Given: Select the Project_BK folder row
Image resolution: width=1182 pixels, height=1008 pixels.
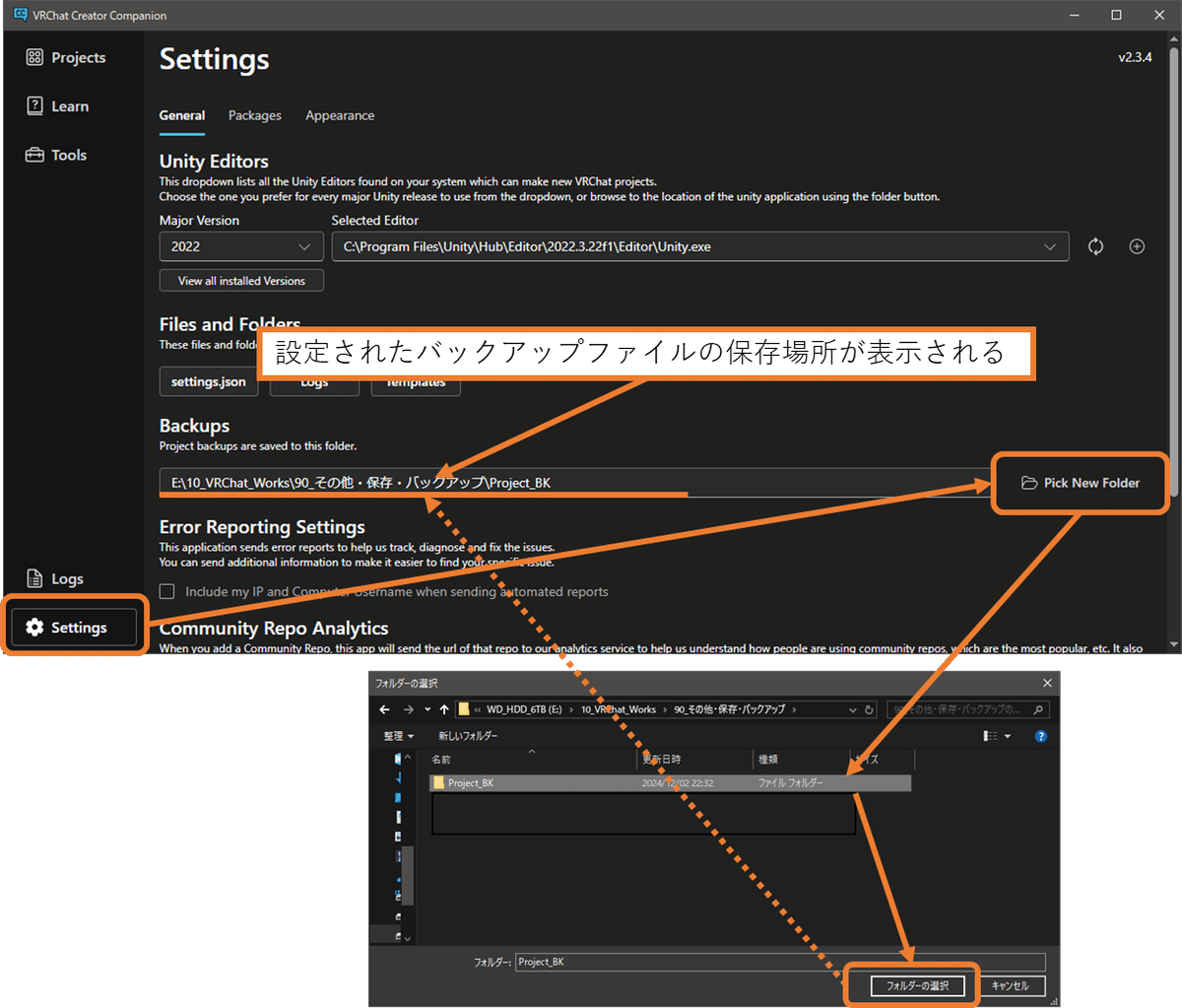Looking at the screenshot, I should click(670, 783).
